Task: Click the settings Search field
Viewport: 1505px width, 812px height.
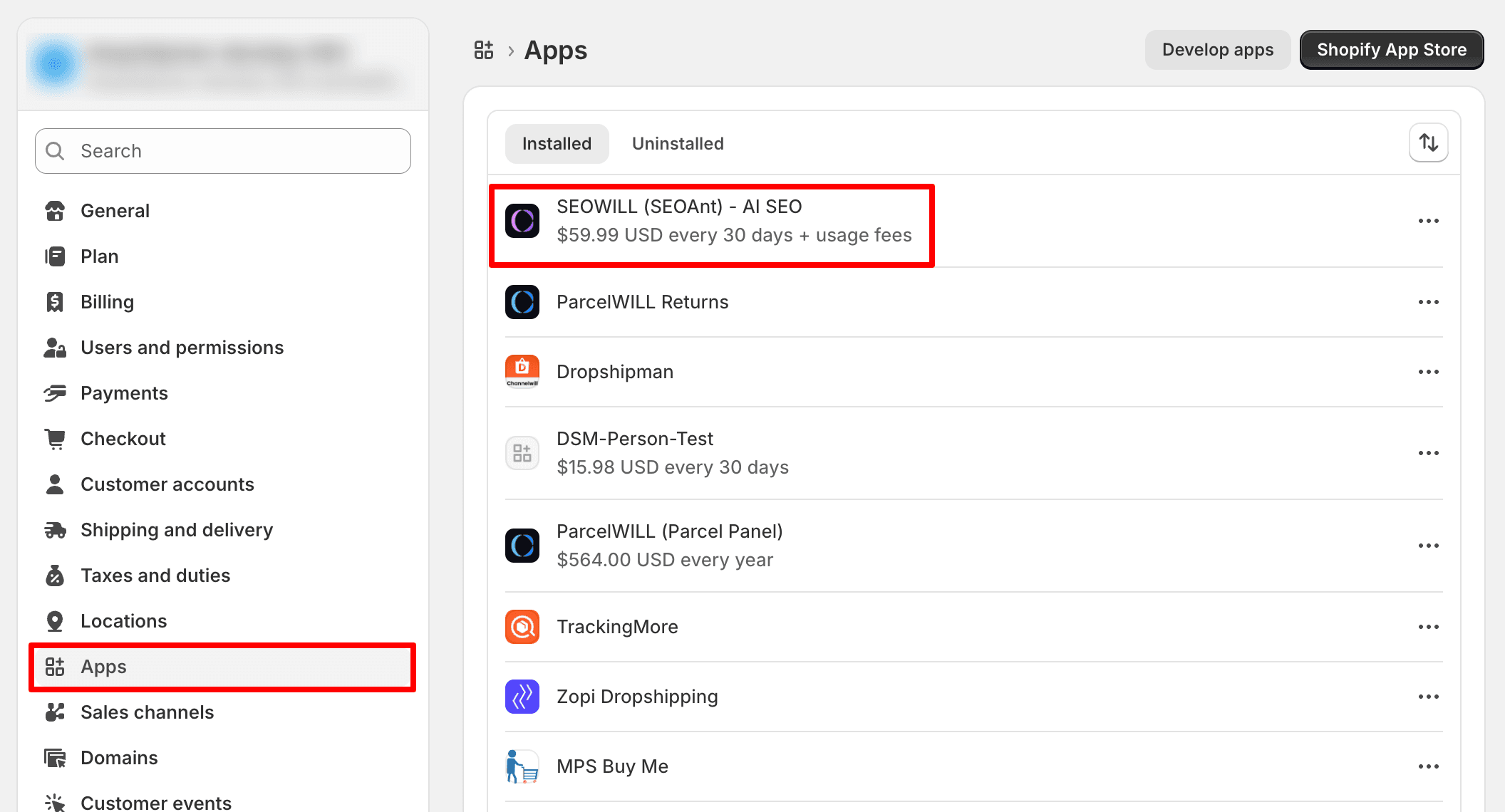Action: [222, 151]
